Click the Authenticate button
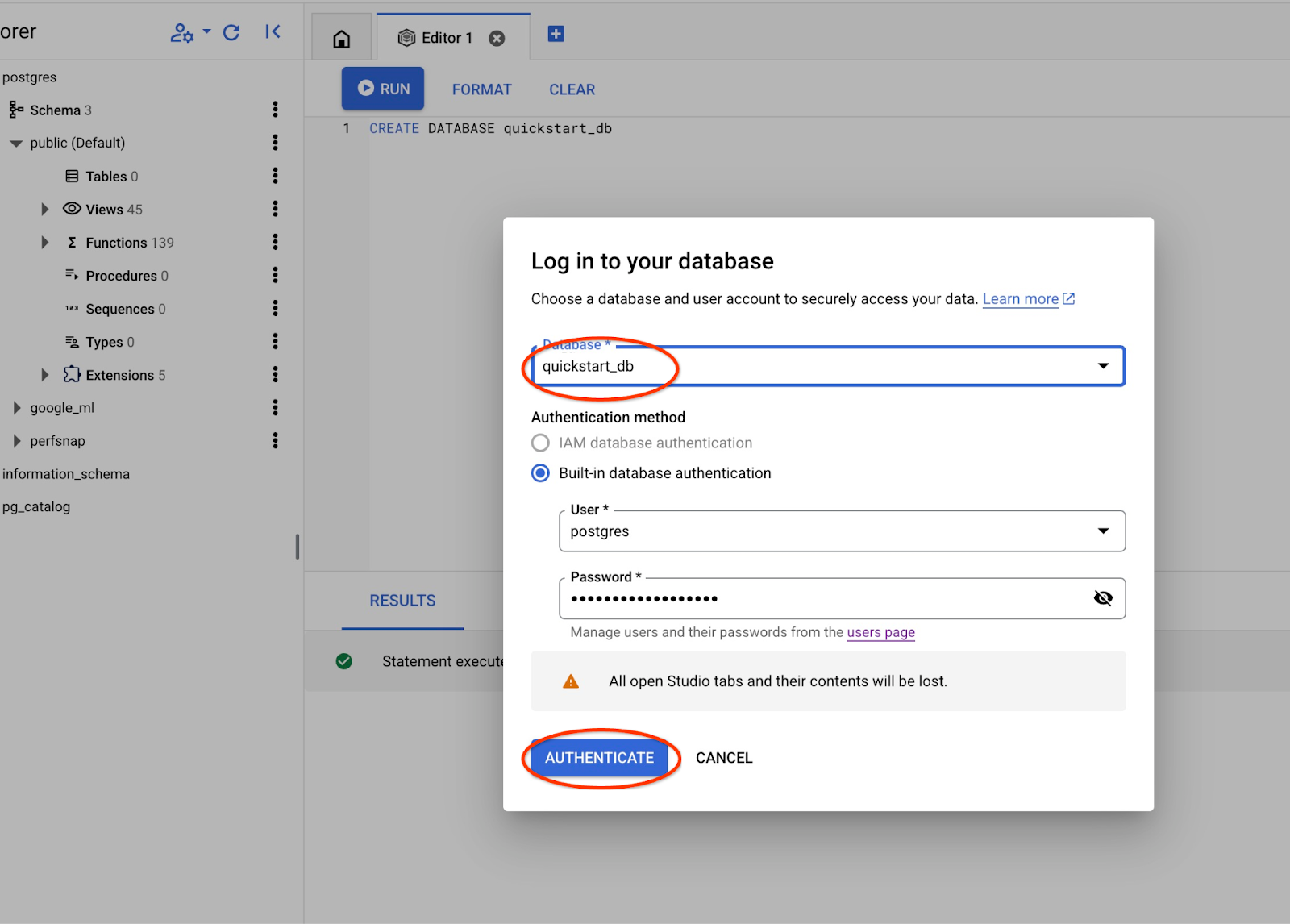Image resolution: width=1290 pixels, height=924 pixels. 599,758
